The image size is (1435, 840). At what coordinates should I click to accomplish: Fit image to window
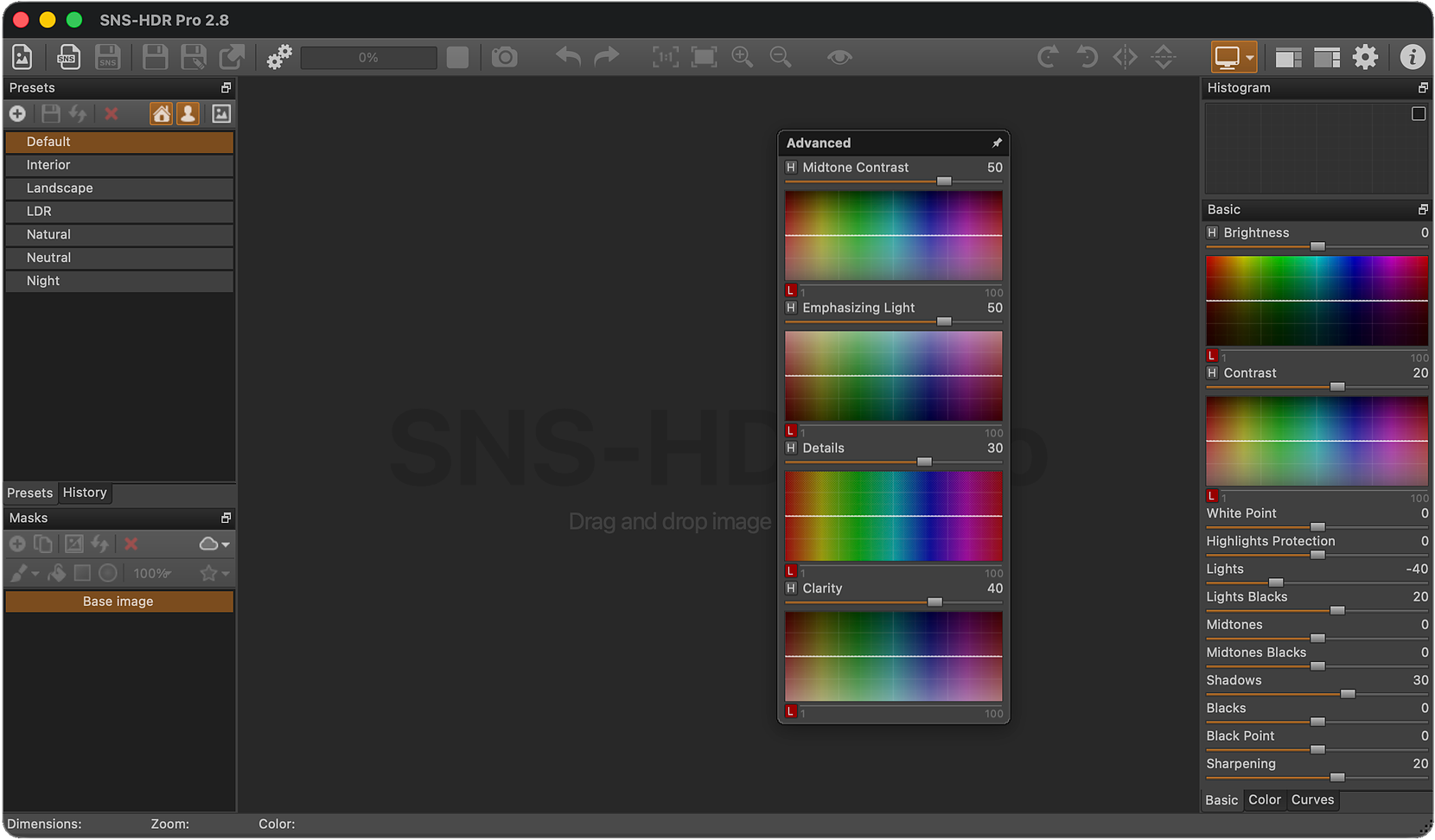point(704,57)
